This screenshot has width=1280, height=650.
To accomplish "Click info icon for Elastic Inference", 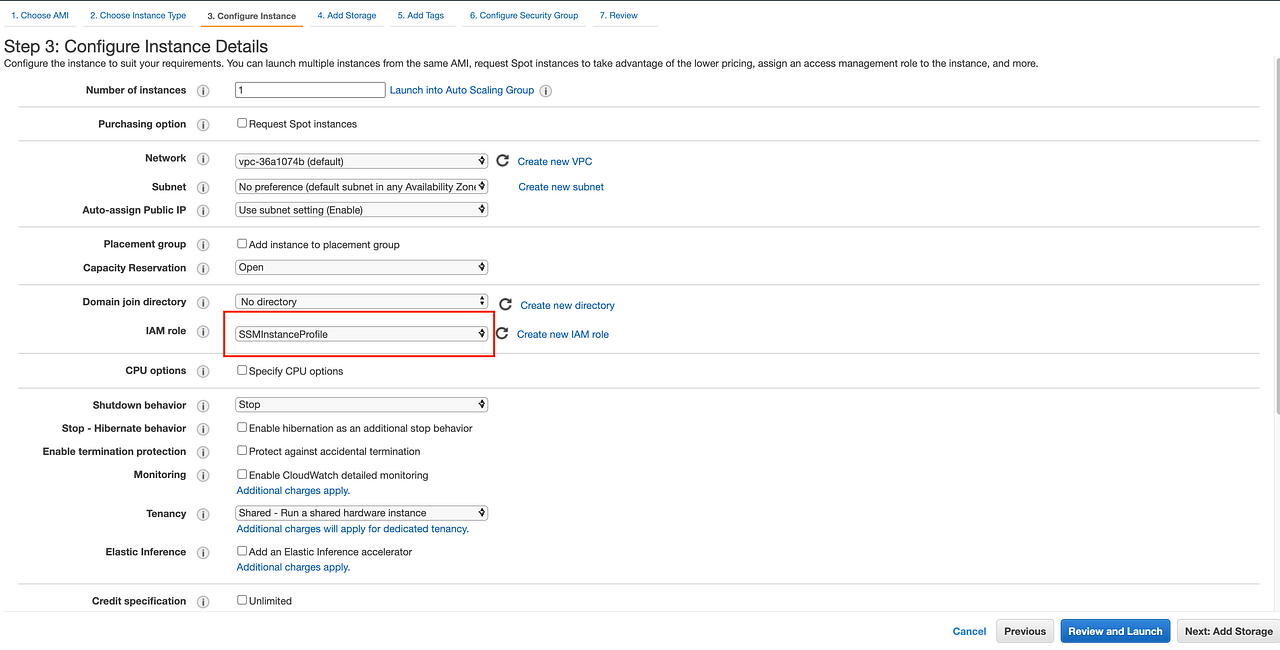I will (203, 553).
